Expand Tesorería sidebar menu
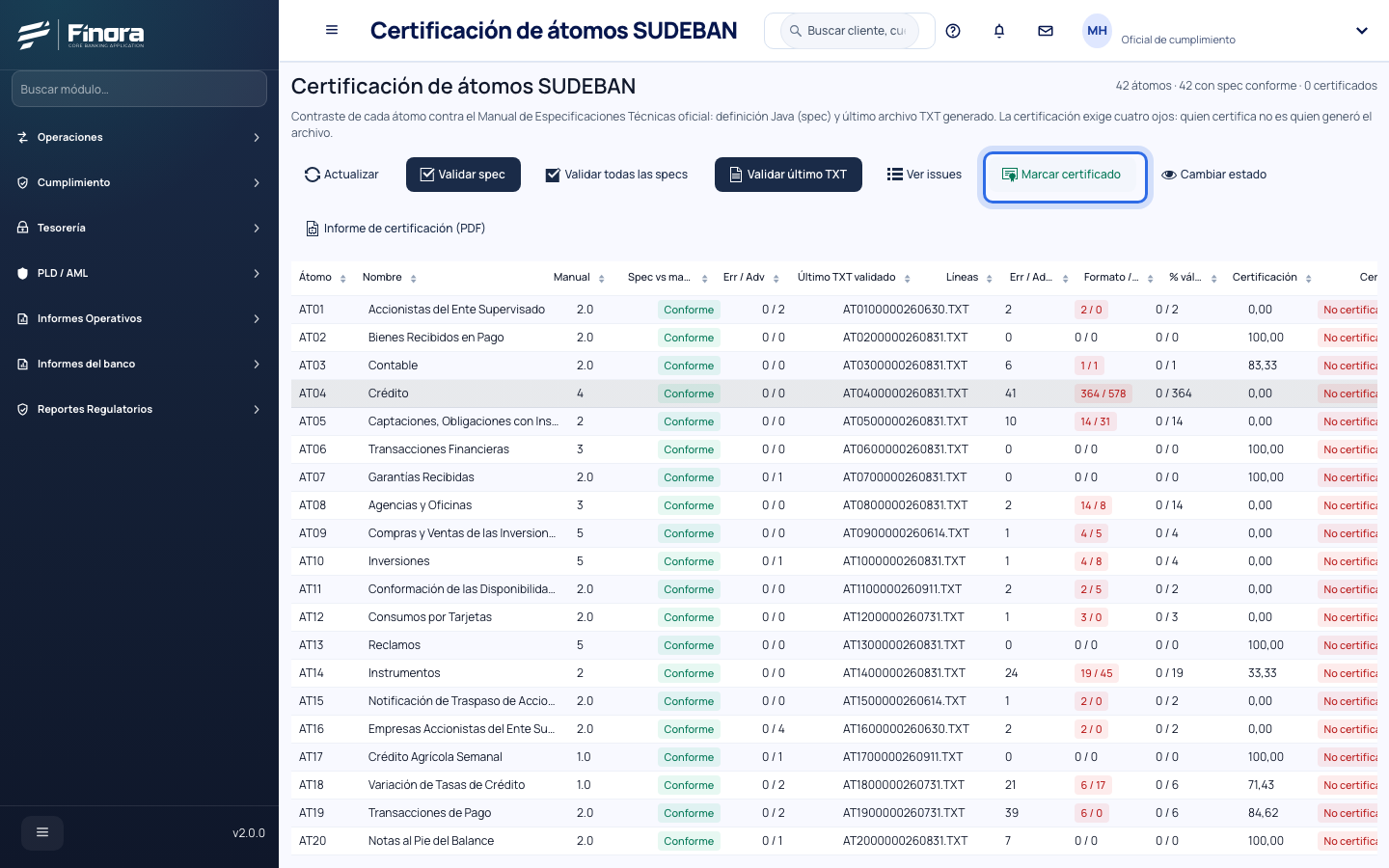1389x868 pixels. click(x=139, y=228)
